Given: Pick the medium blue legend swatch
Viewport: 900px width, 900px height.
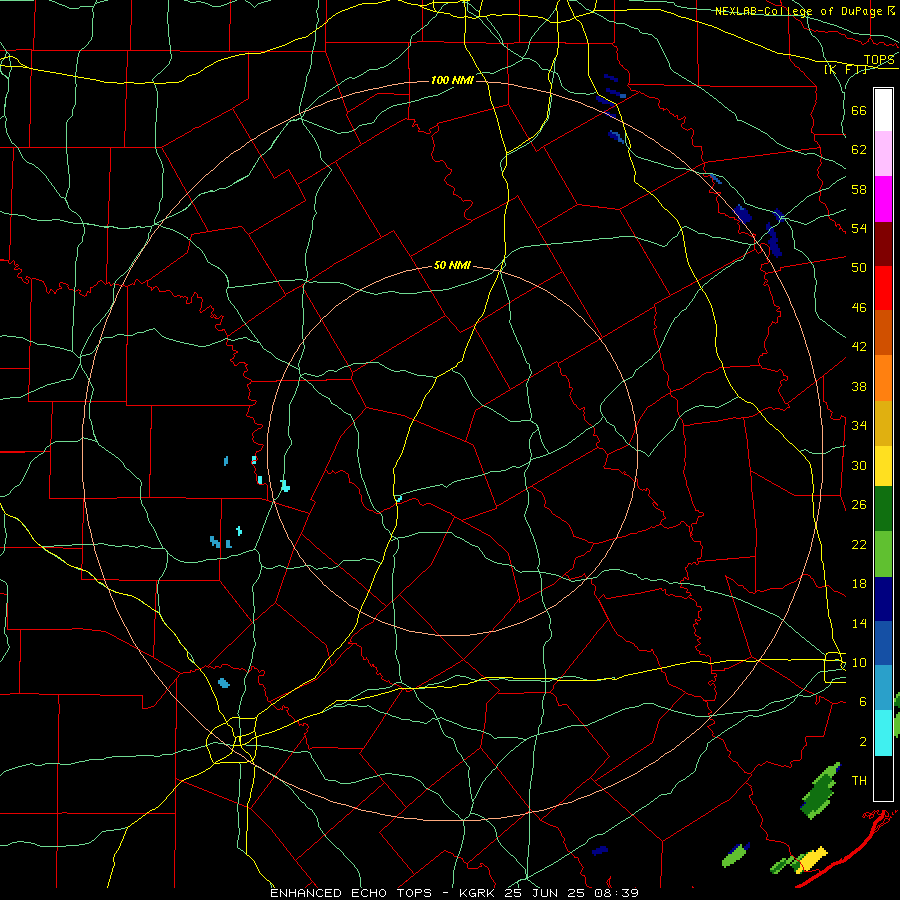Looking at the screenshot, I should [883, 643].
